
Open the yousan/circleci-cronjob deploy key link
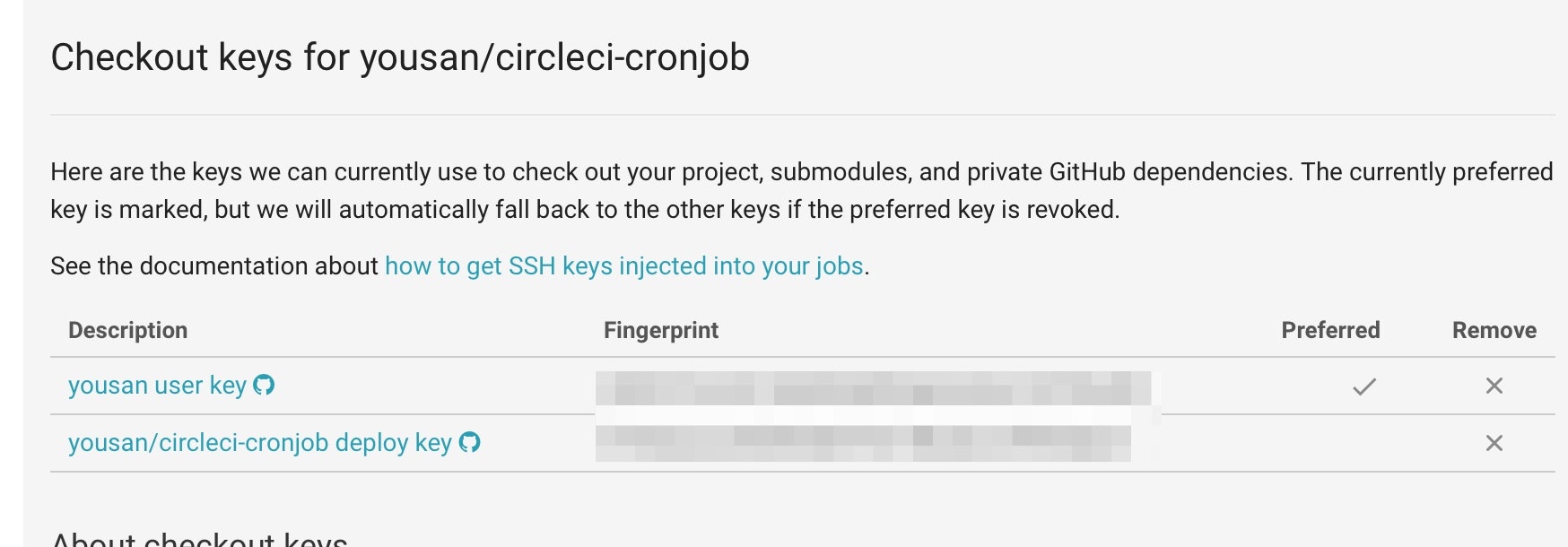[x=259, y=443]
